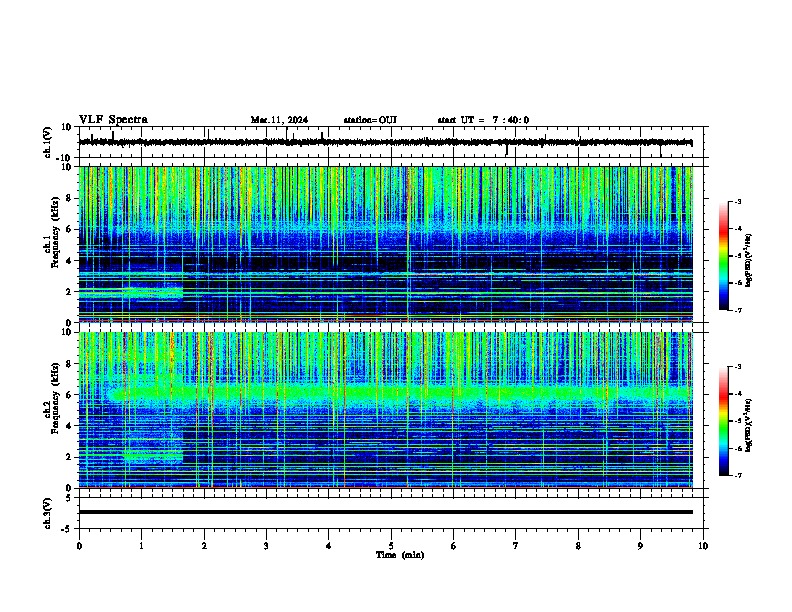792x612 pixels.
Task: Click the "5" tick on ch.3(V) axis
Action: click(69, 497)
